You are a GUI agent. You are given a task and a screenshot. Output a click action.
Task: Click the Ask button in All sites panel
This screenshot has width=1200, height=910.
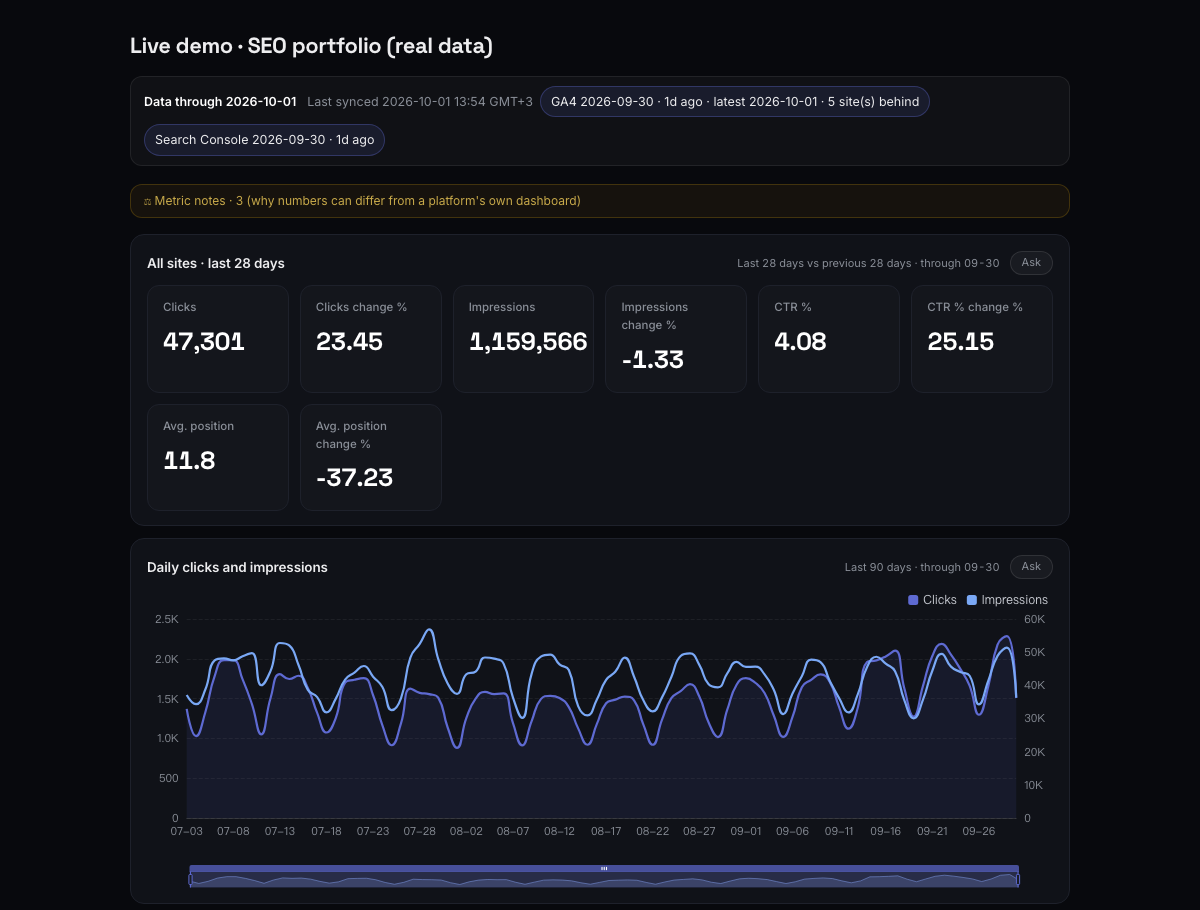[x=1031, y=263]
